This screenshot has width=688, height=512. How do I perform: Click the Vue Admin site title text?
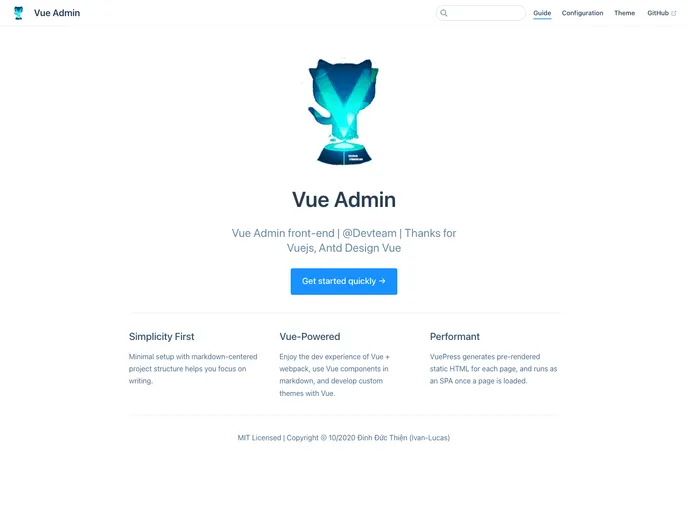pos(57,13)
